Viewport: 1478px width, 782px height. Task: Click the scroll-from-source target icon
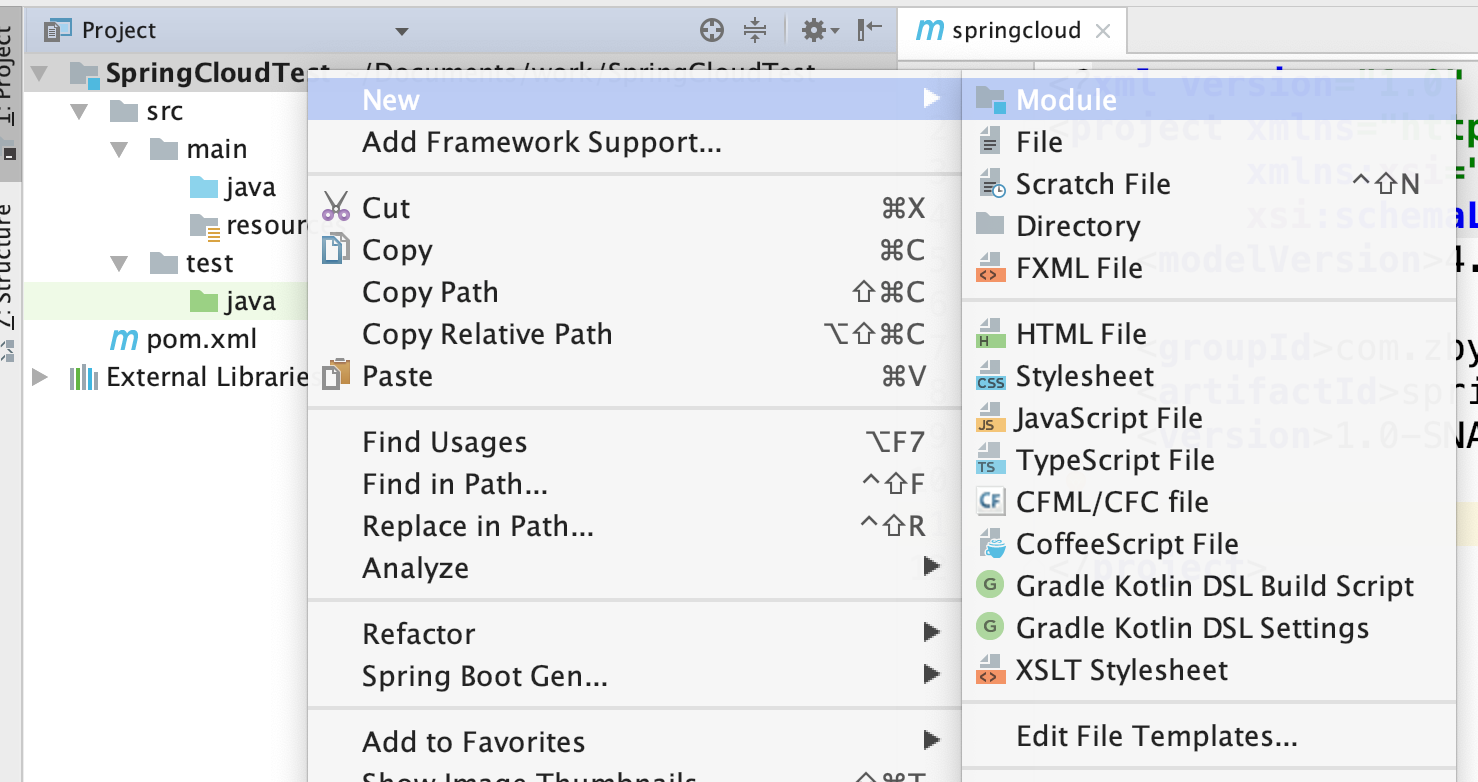tap(712, 31)
